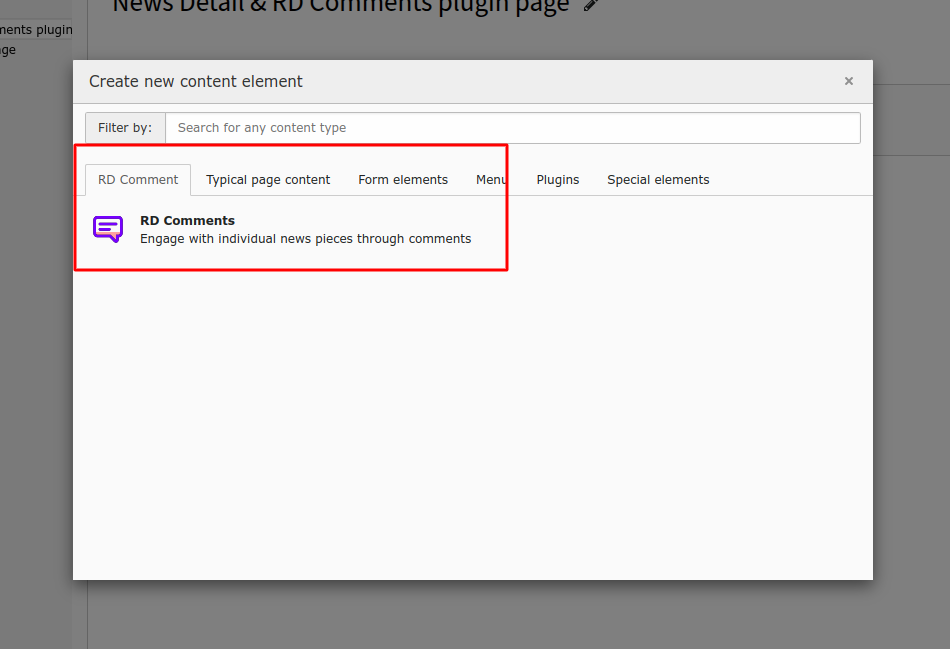
Task: Click the search field for content types
Action: pos(512,128)
